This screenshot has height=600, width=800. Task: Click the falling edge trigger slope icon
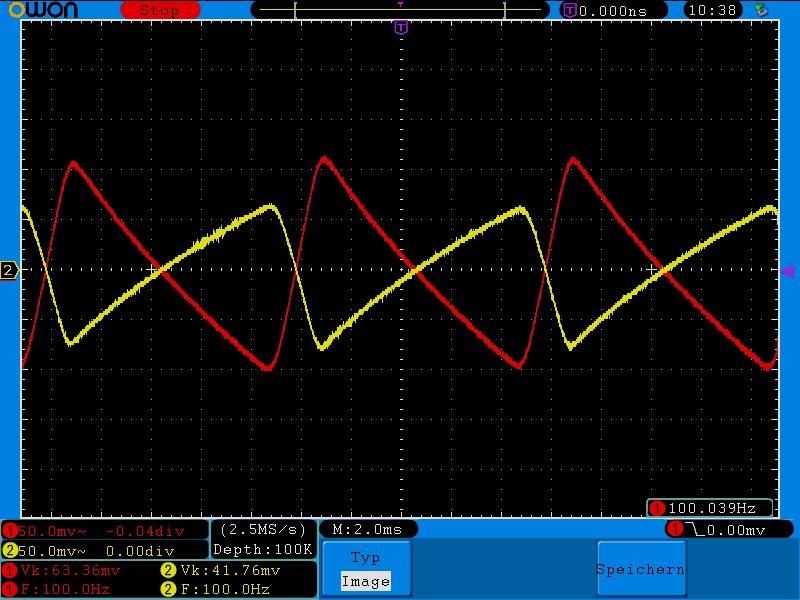695,530
